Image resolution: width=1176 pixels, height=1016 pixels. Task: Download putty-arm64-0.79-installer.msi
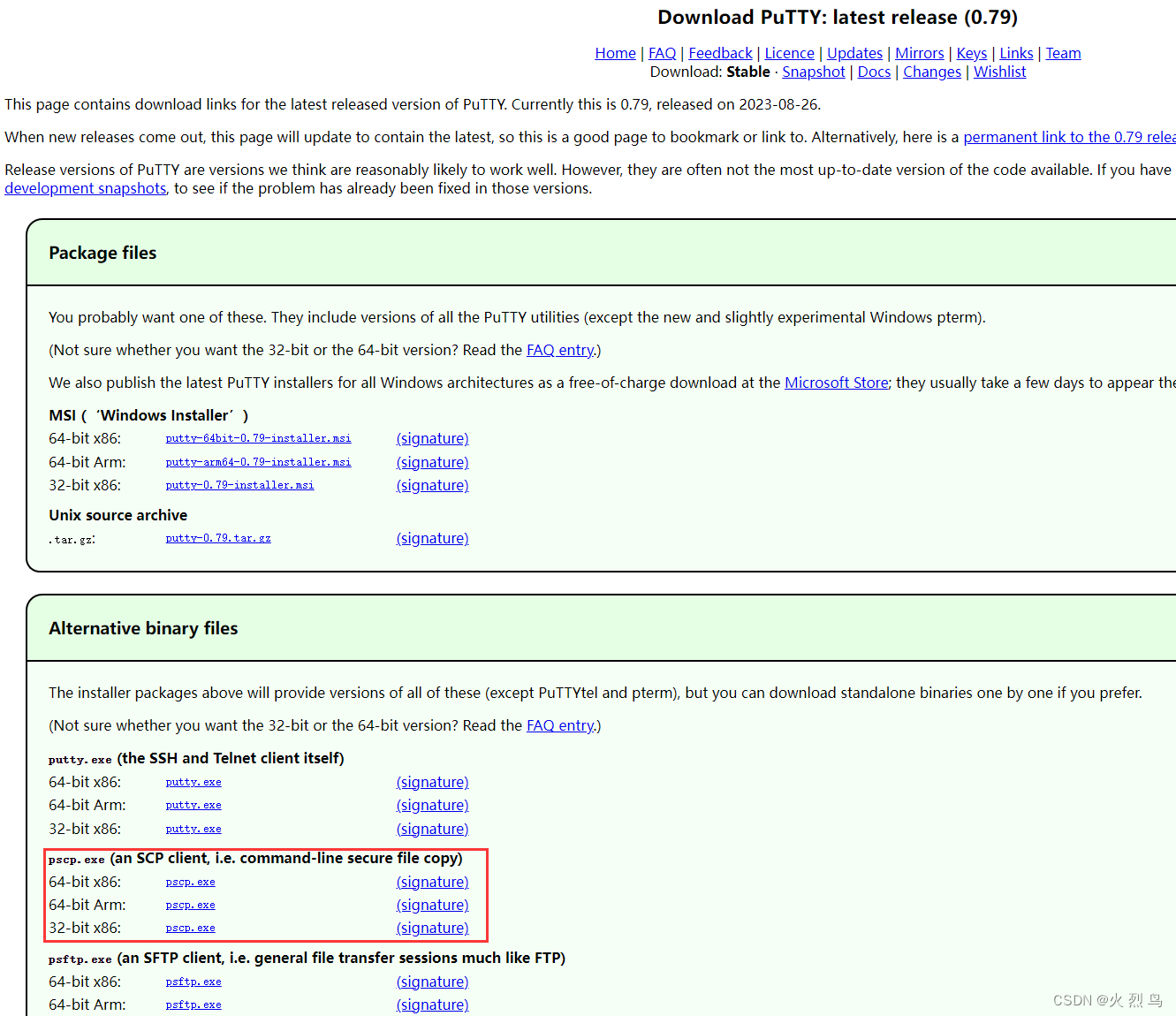point(257,461)
